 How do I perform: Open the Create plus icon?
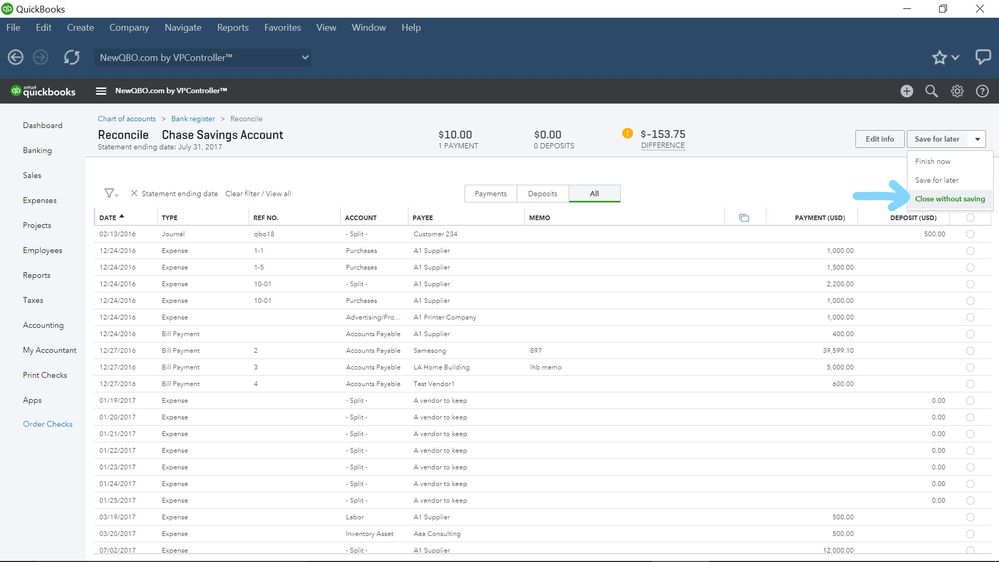pos(907,91)
